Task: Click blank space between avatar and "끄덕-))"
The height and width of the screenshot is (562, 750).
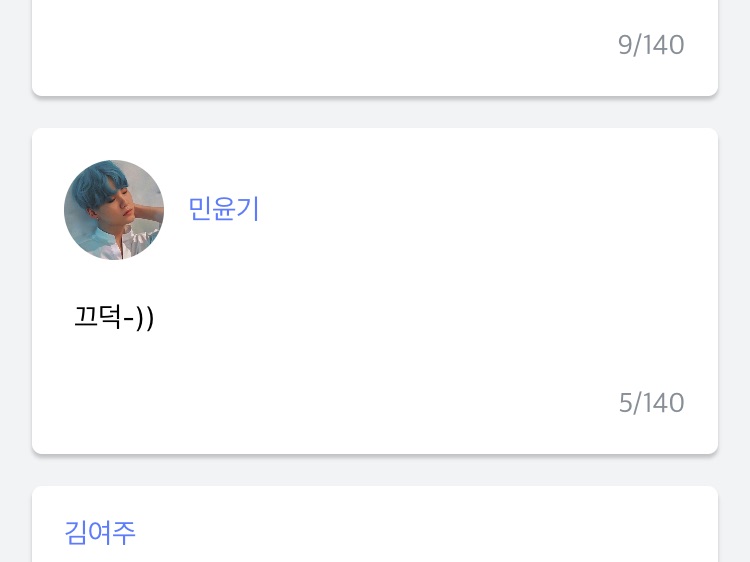Action: [114, 279]
